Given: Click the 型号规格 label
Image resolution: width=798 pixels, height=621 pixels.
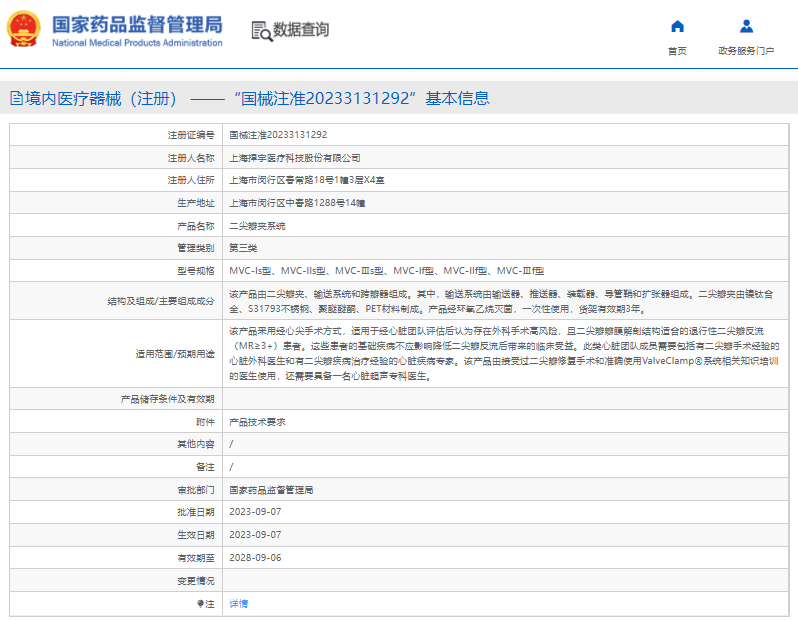Looking at the screenshot, I should point(195,271).
